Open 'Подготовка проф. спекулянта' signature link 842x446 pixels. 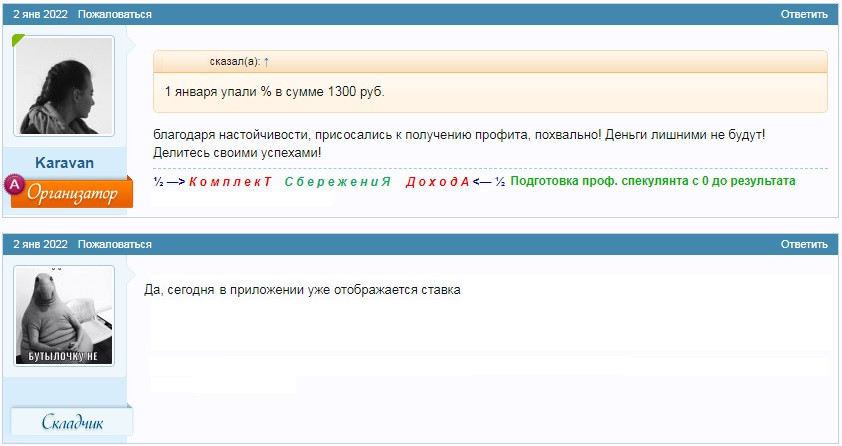coord(652,181)
